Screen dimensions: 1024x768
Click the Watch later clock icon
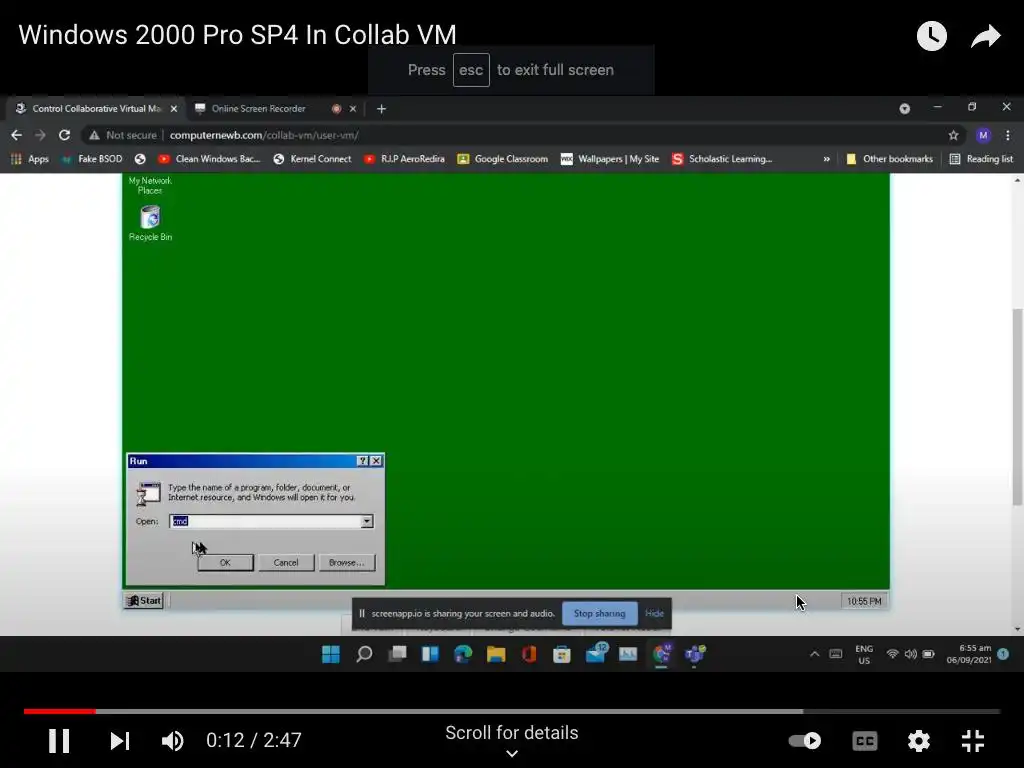pyautogui.click(x=931, y=36)
